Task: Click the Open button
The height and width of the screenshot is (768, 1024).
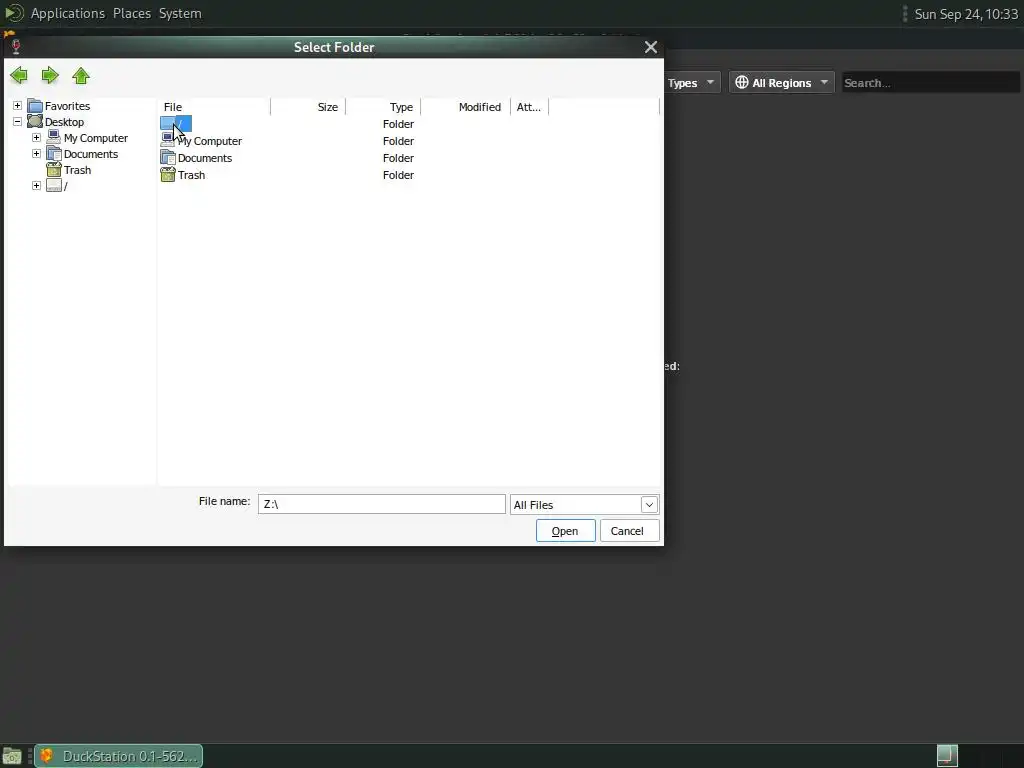Action: click(566, 531)
